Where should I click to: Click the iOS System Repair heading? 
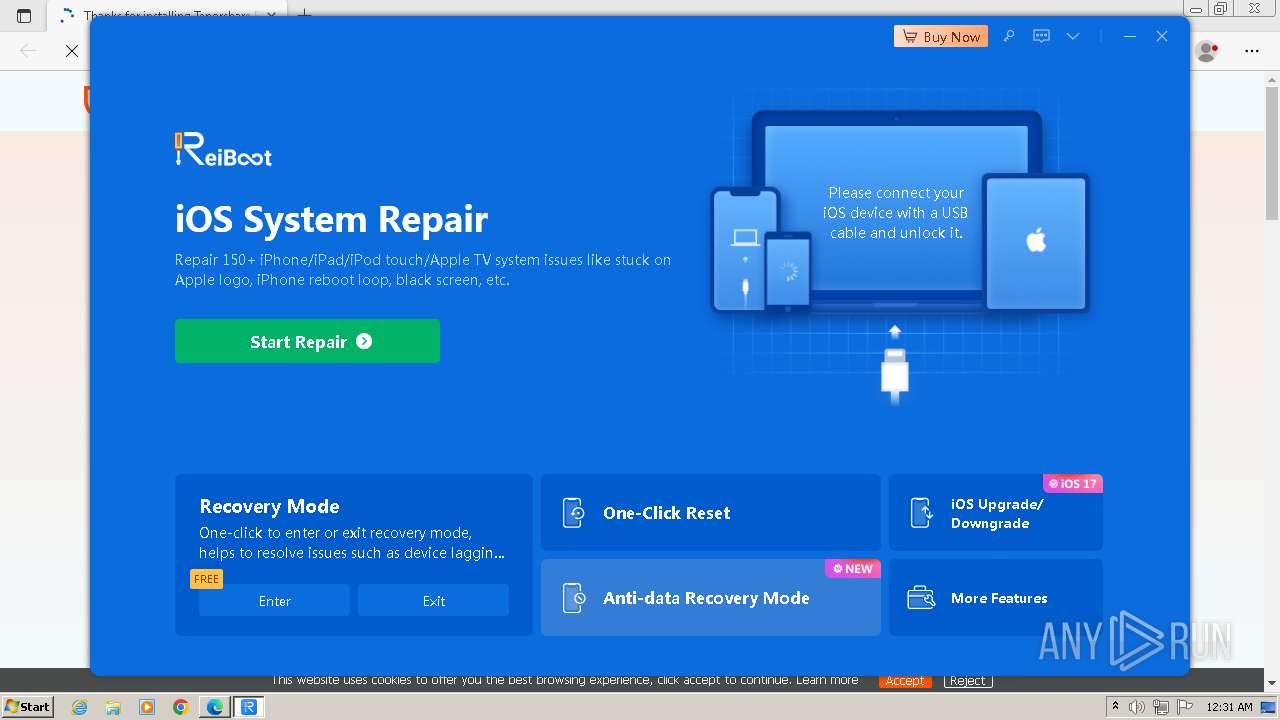(331, 219)
